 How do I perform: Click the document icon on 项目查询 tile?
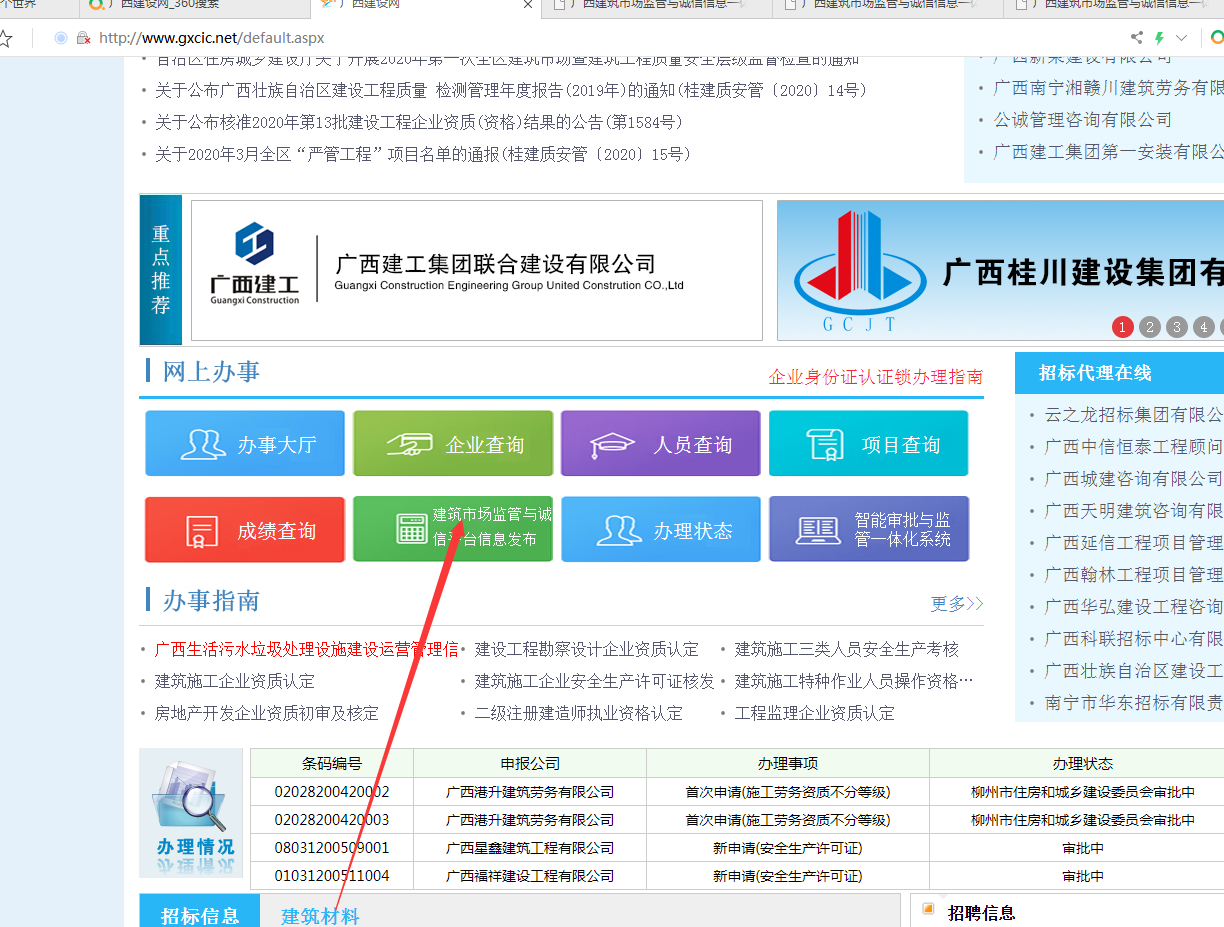826,444
